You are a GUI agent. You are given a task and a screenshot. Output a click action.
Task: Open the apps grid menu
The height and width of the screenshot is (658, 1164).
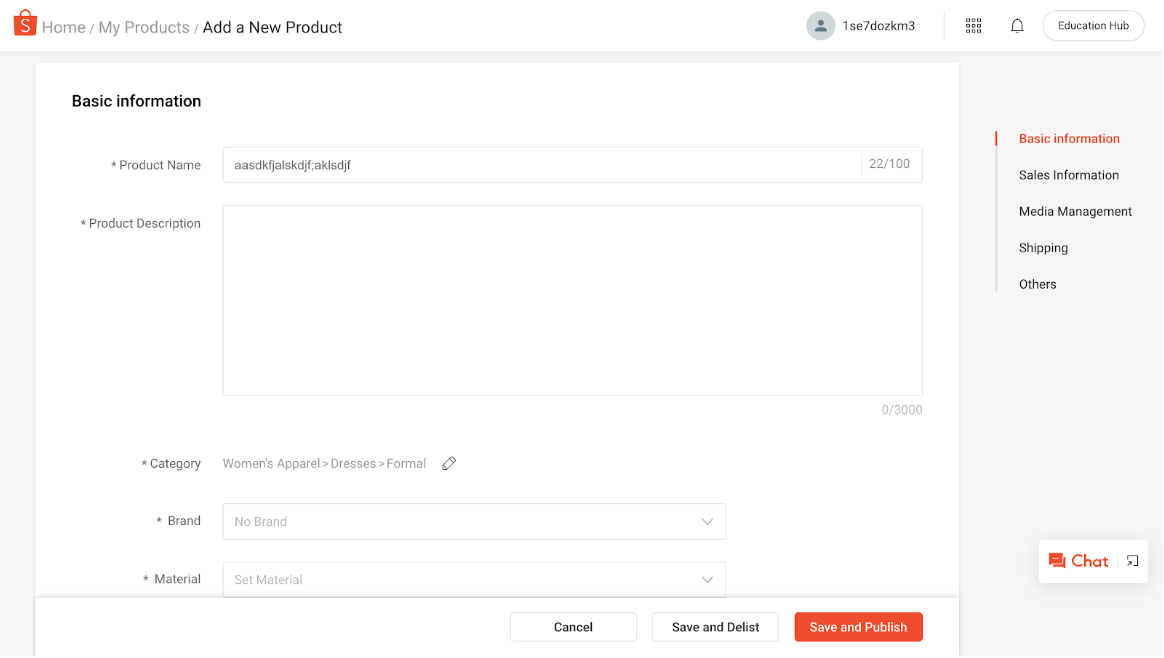pos(972,25)
